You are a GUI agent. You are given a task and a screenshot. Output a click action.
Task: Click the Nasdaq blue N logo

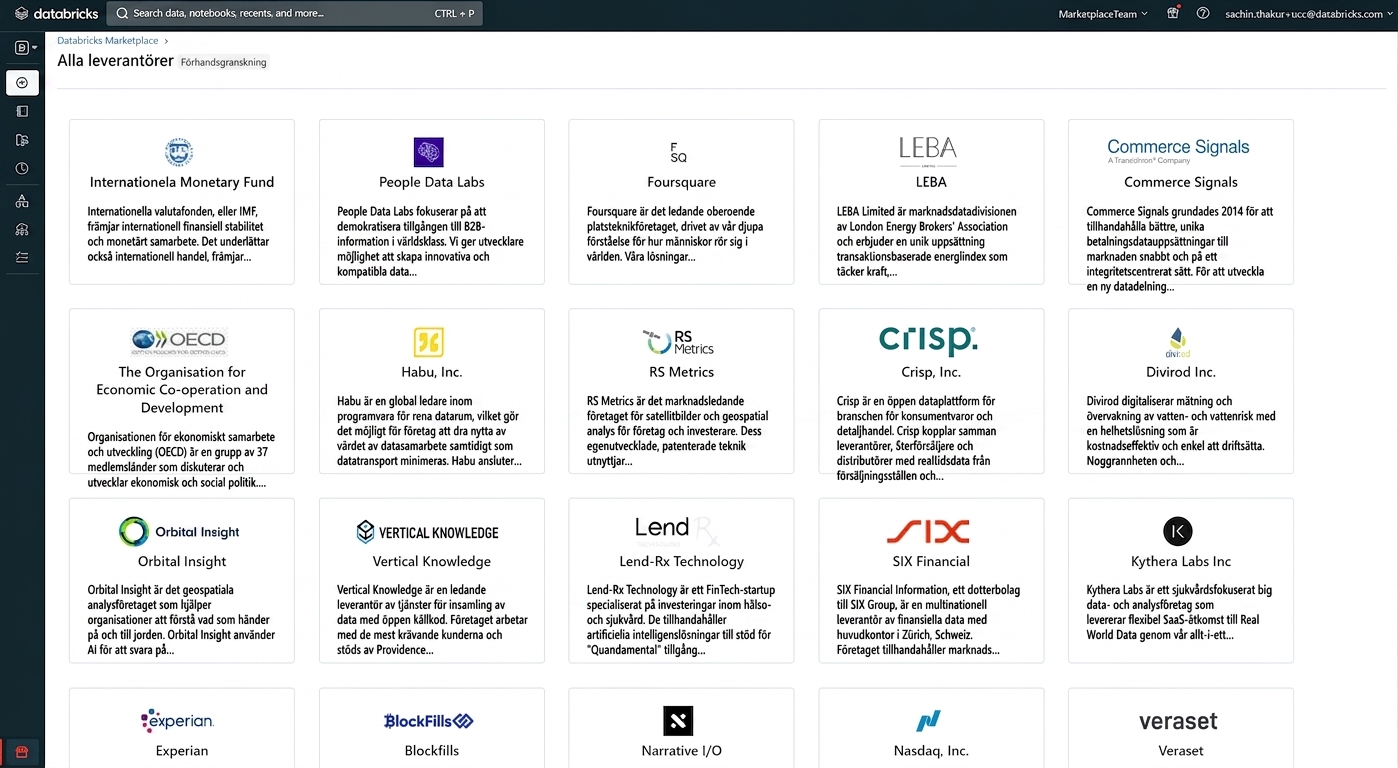click(x=929, y=721)
